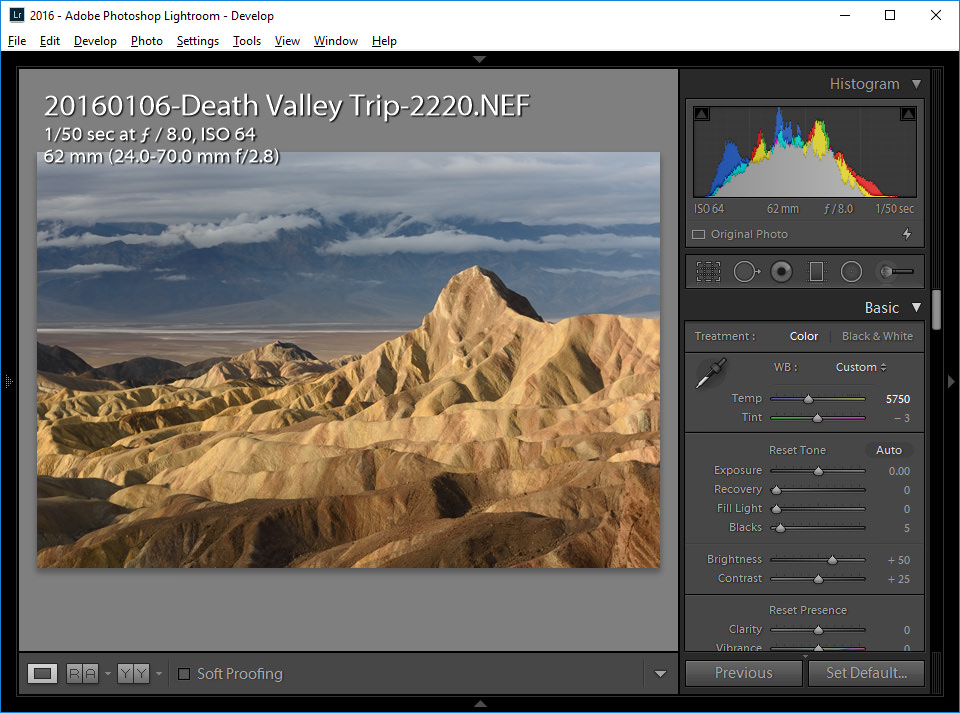Click the YY before/after view button
The width and height of the screenshot is (960, 713).
tap(133, 674)
